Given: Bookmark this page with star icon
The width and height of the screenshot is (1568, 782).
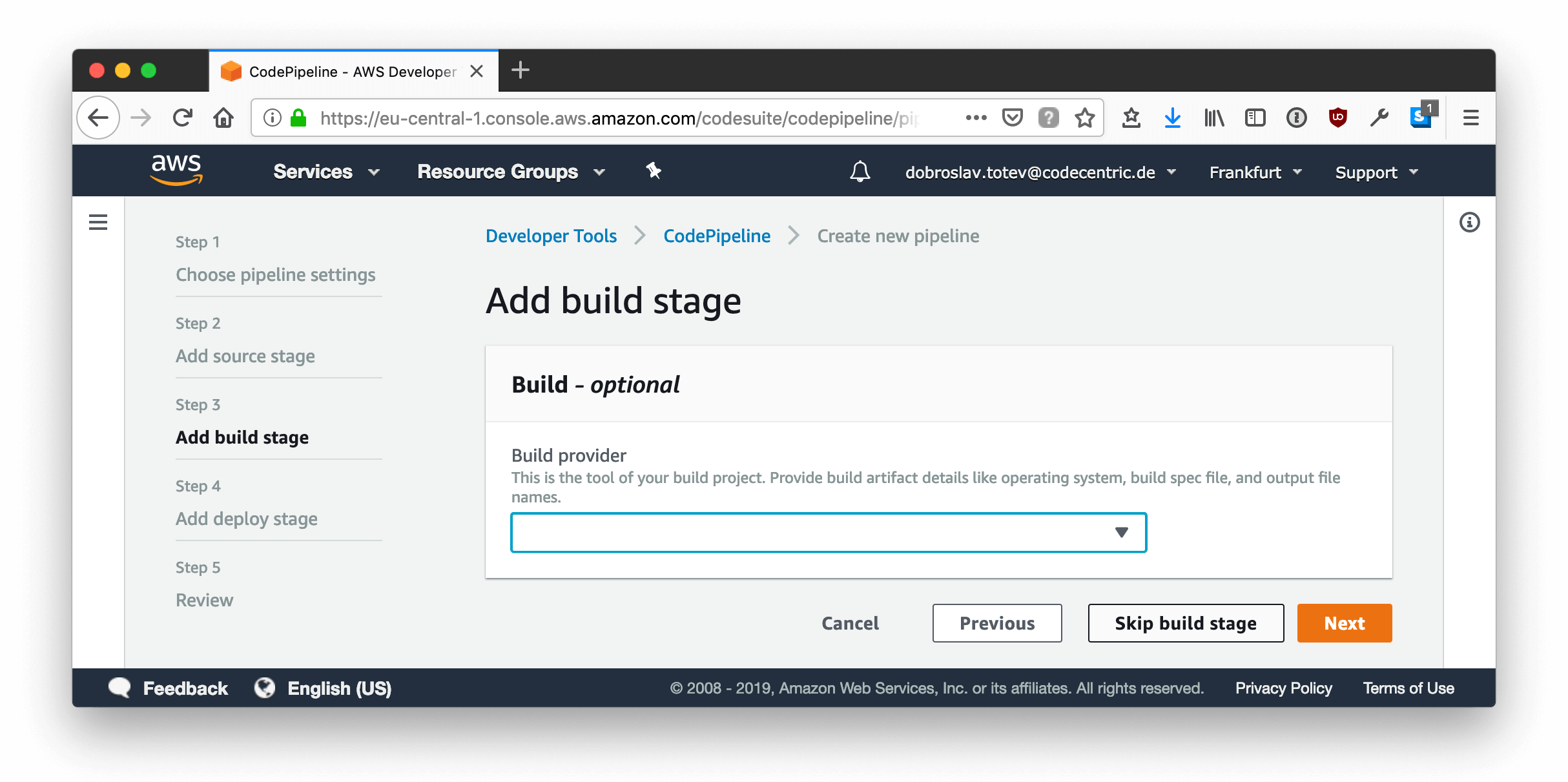Looking at the screenshot, I should (x=1085, y=118).
